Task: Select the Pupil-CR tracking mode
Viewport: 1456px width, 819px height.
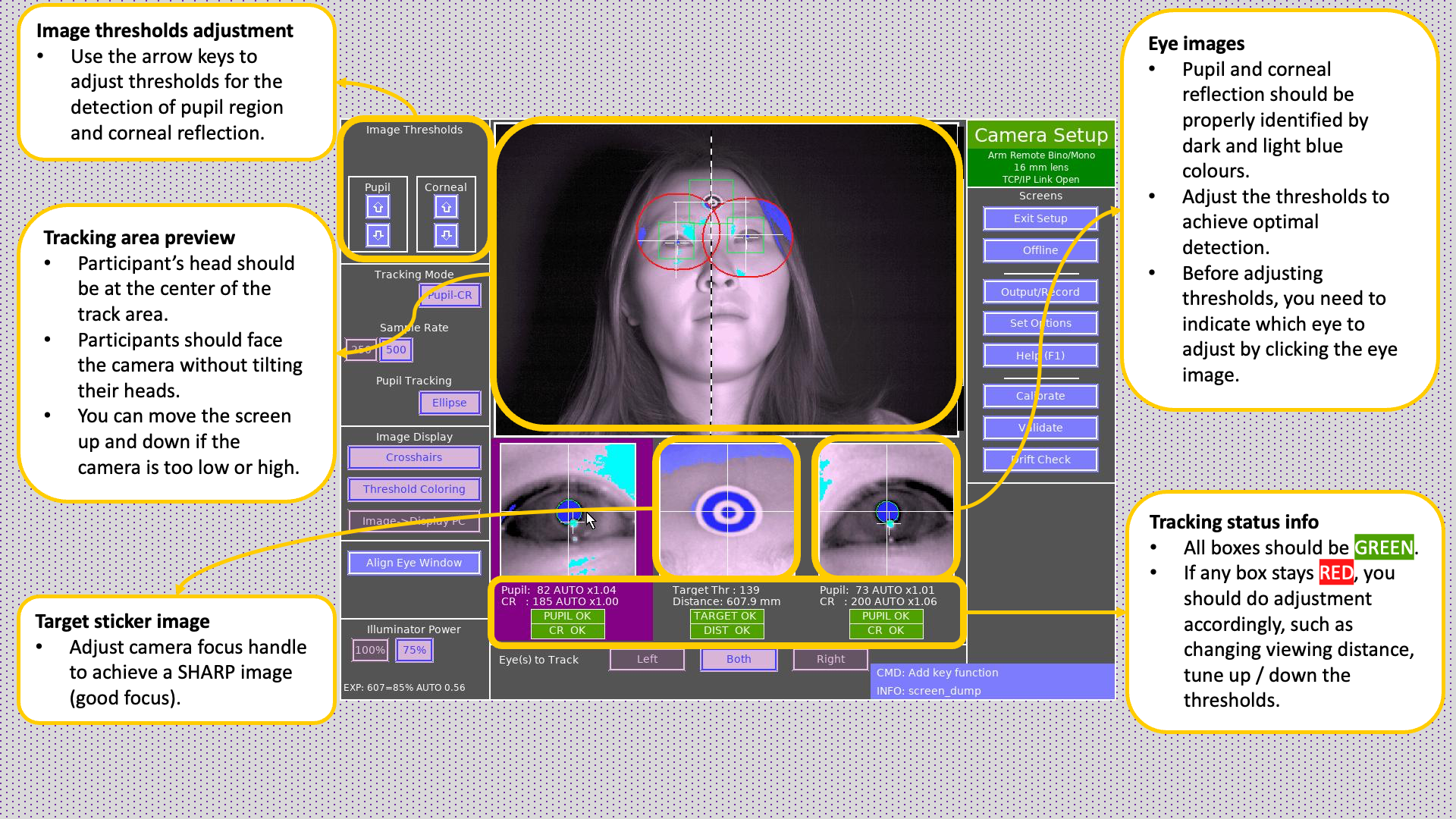Action: (449, 295)
